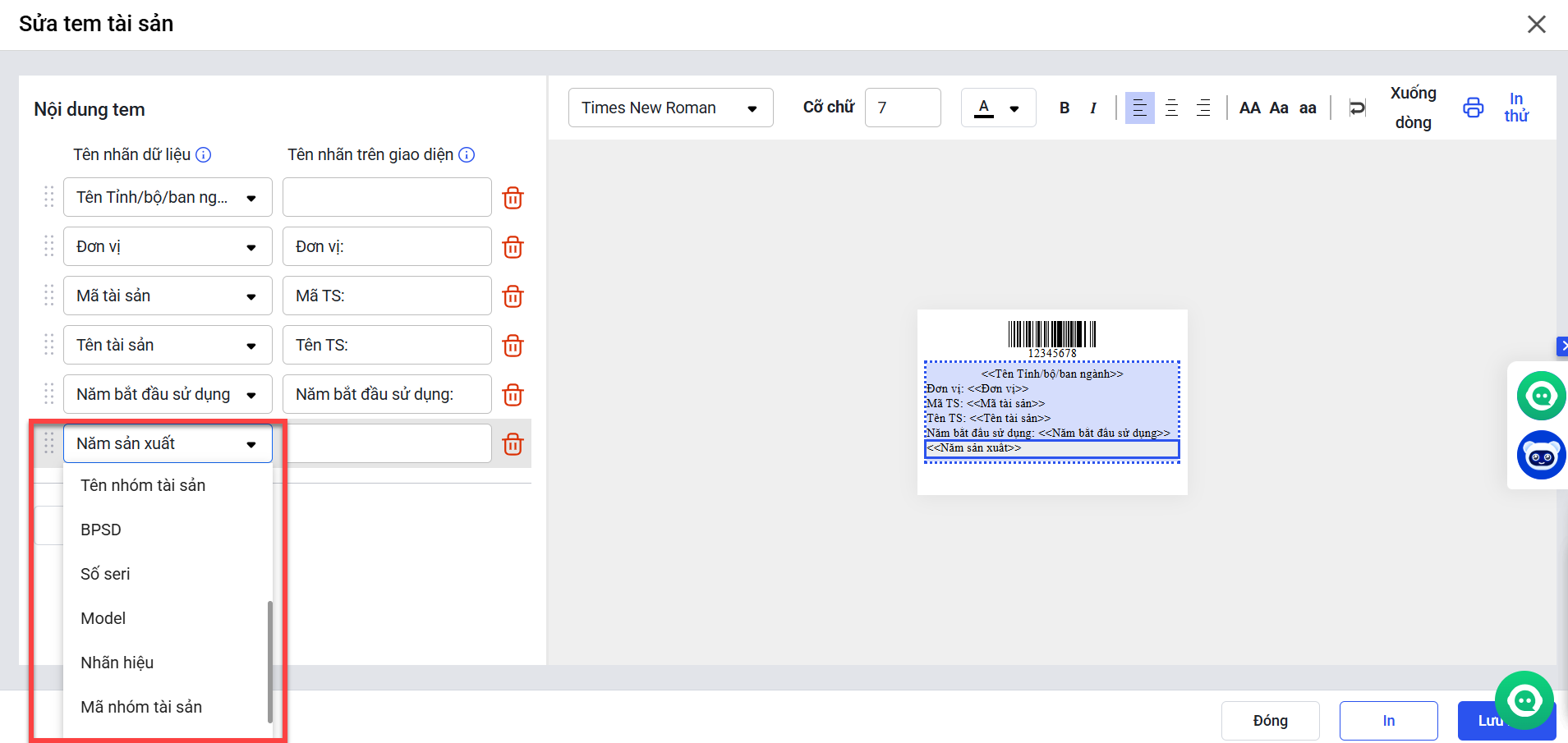Show info for Tên nhãn dữ liệu
This screenshot has height=743, width=1568.
click(204, 154)
